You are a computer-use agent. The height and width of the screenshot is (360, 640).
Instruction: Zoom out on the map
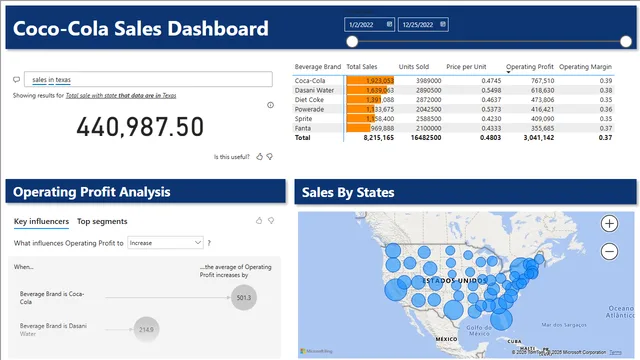[609, 251]
